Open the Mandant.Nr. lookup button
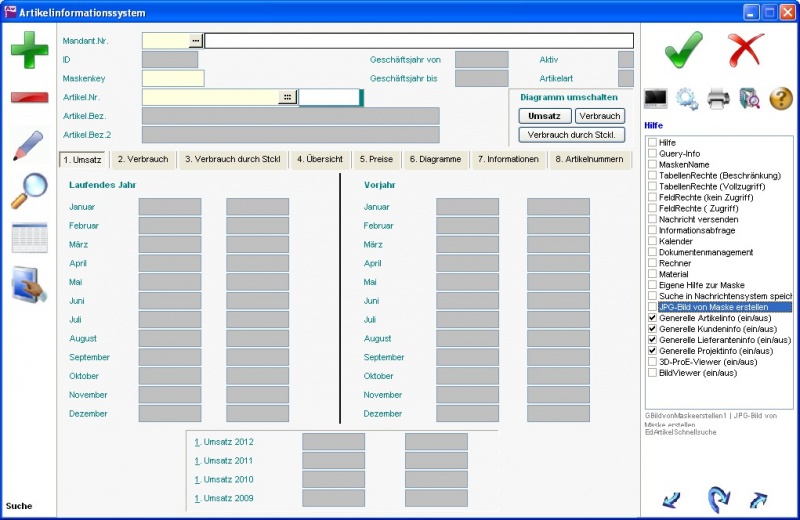 coord(196,41)
